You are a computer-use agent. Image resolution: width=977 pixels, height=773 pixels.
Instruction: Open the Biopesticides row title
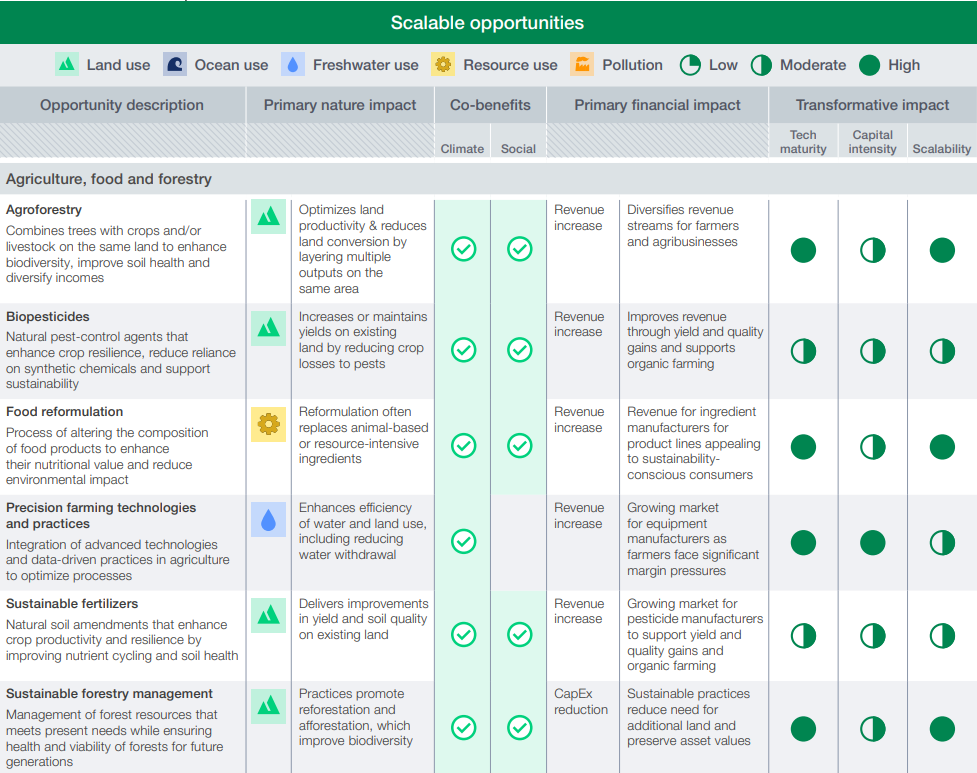[x=48, y=317]
